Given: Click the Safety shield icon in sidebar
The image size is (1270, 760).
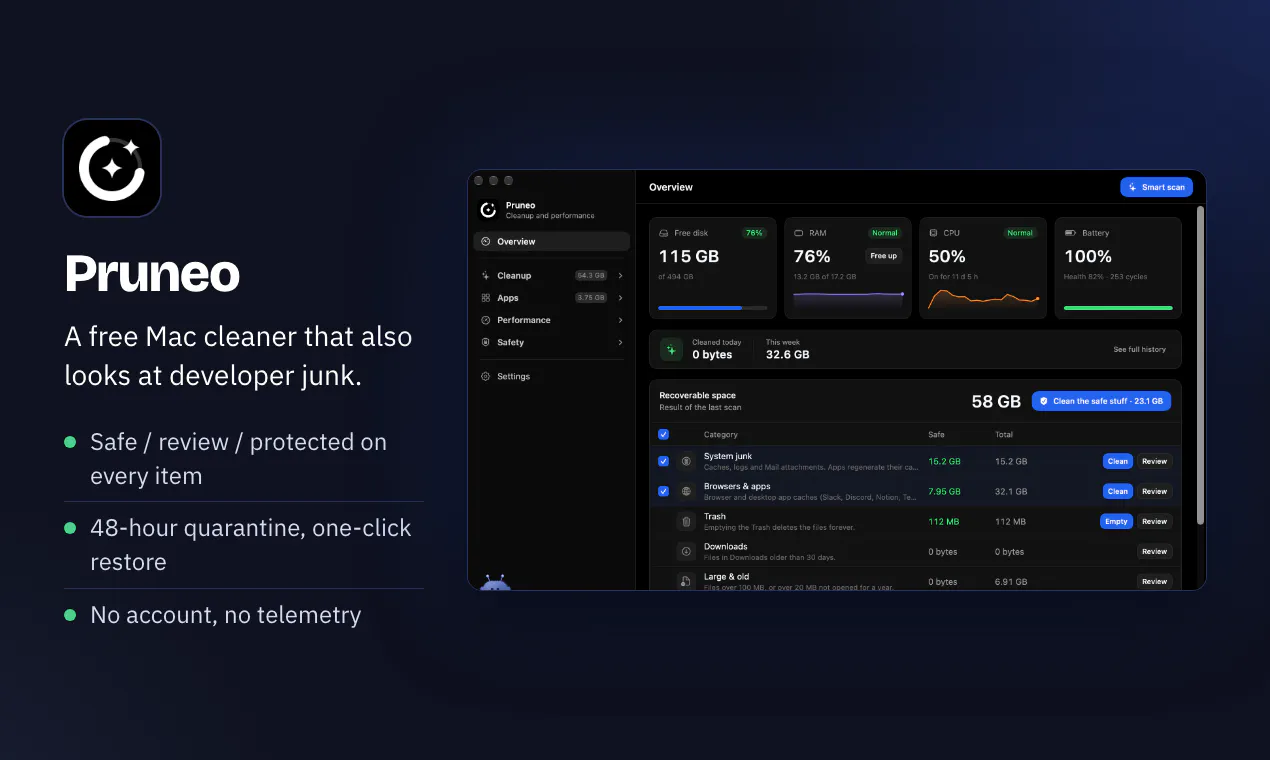Looking at the screenshot, I should coord(486,342).
